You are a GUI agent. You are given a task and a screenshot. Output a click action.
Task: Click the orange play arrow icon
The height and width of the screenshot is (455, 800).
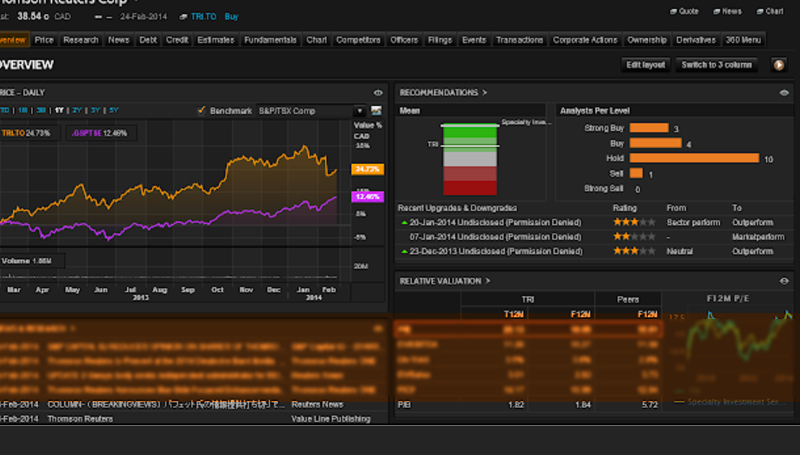point(779,65)
